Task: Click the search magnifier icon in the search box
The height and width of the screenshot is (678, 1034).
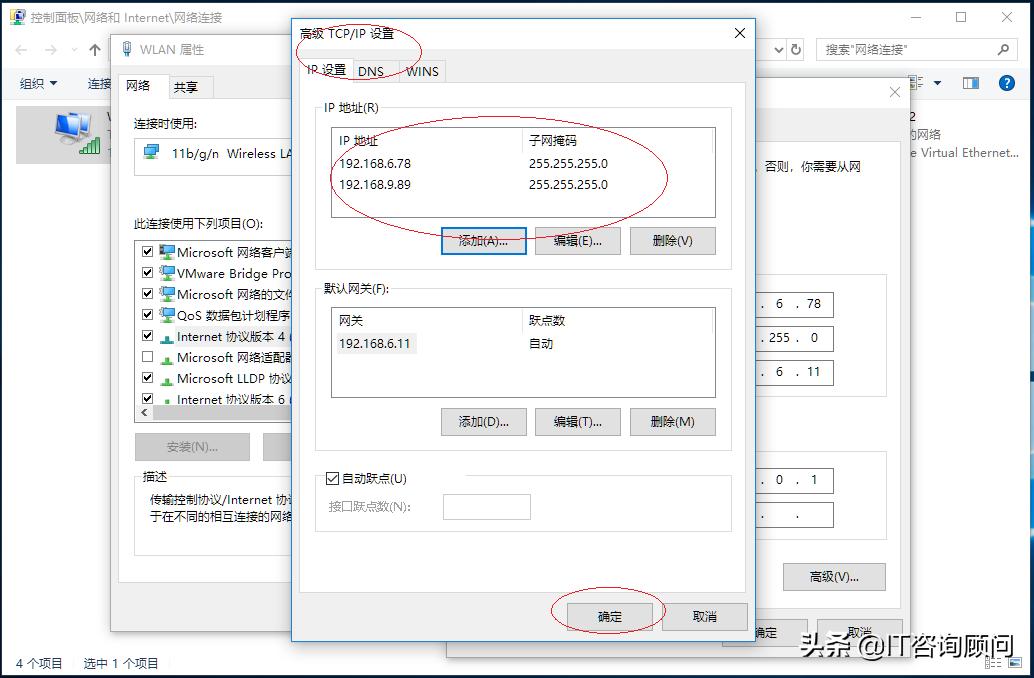Action: pyautogui.click(x=1001, y=48)
